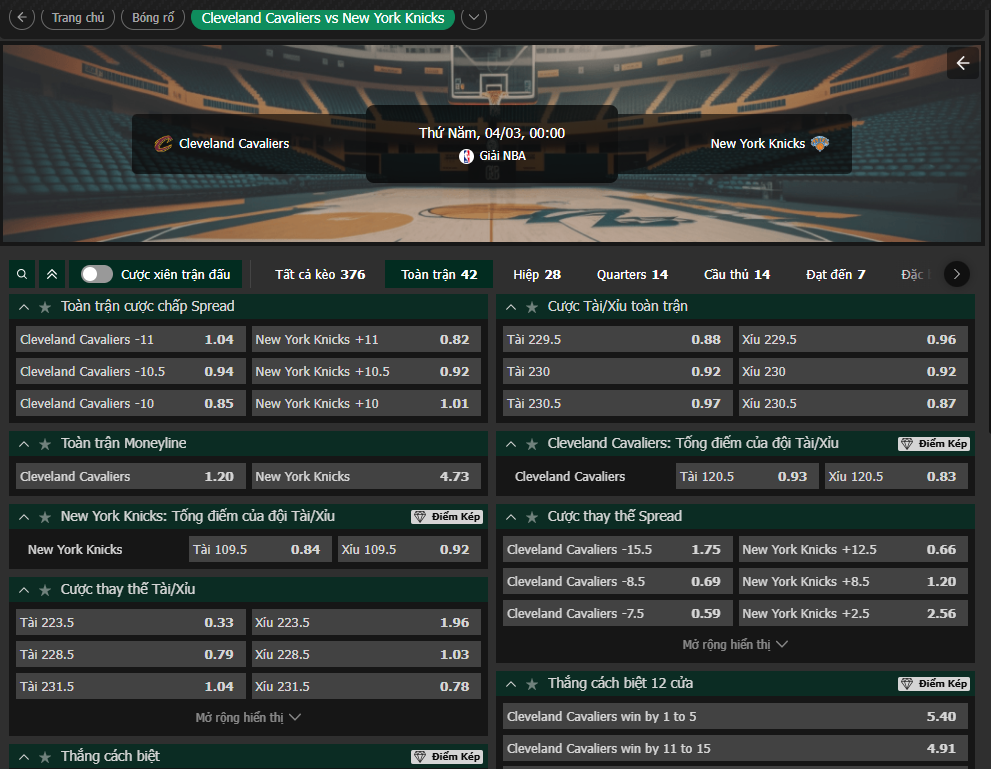
Task: Select Moneyline New York Knicks 4.73
Action: (366, 476)
